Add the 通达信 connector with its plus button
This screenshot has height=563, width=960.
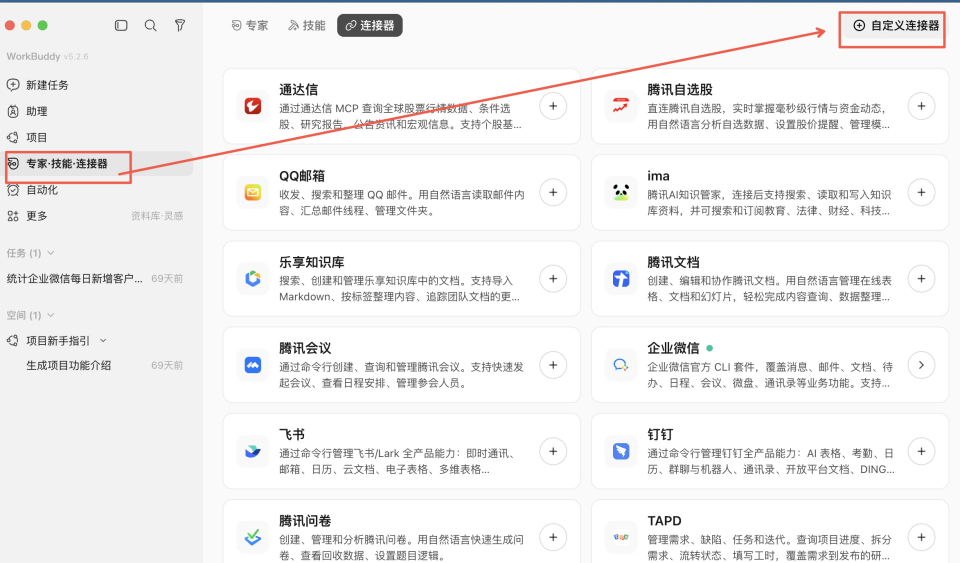(553, 106)
